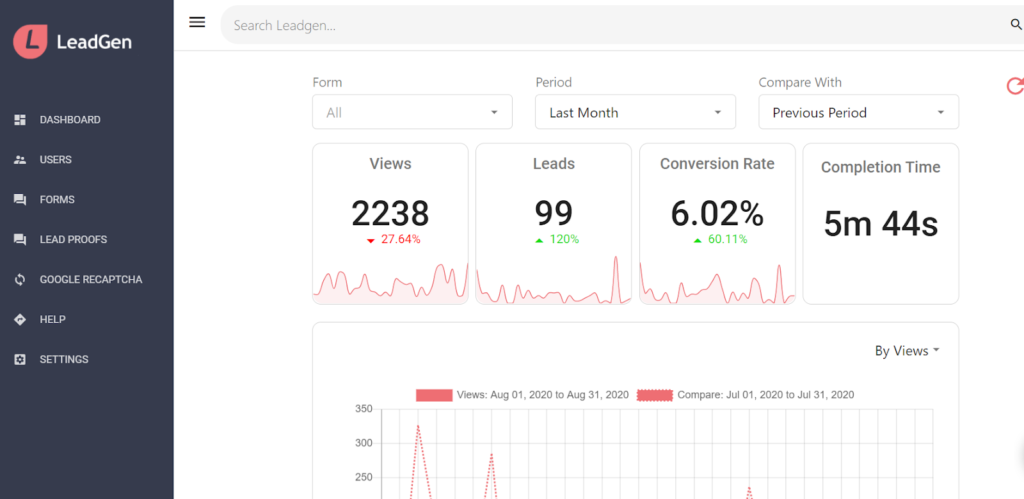Select the Leads stat card

click(x=554, y=224)
